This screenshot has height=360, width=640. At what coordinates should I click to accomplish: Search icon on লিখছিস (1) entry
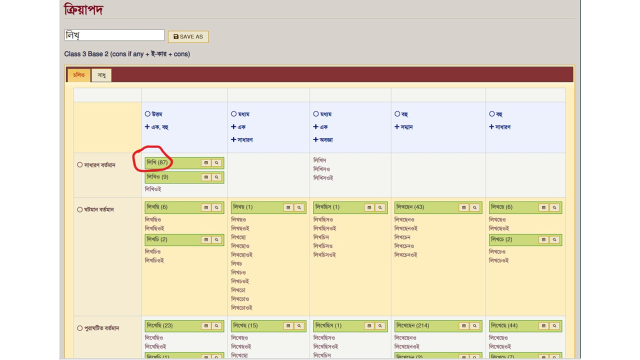[380, 207]
